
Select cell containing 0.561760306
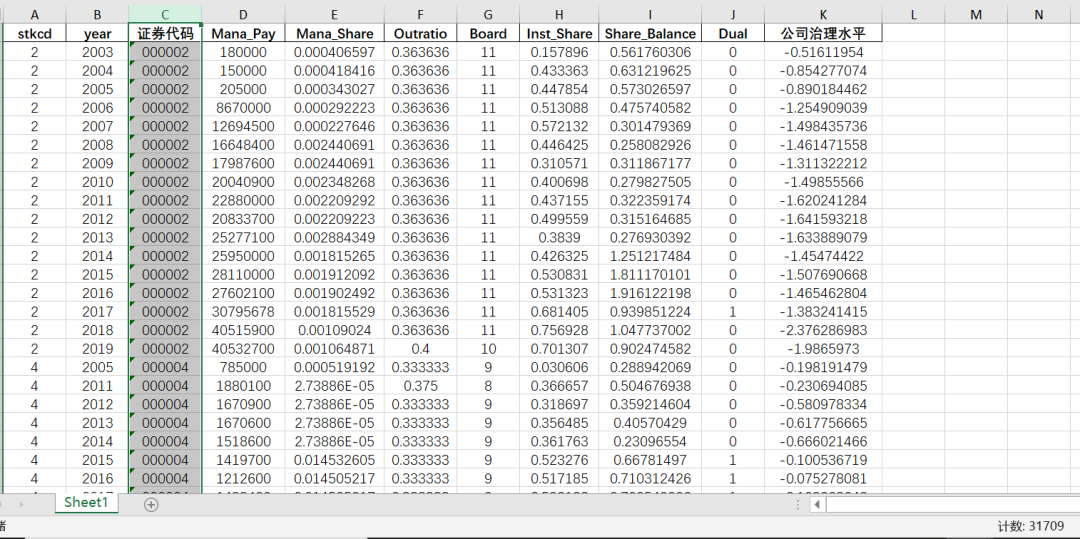650,52
